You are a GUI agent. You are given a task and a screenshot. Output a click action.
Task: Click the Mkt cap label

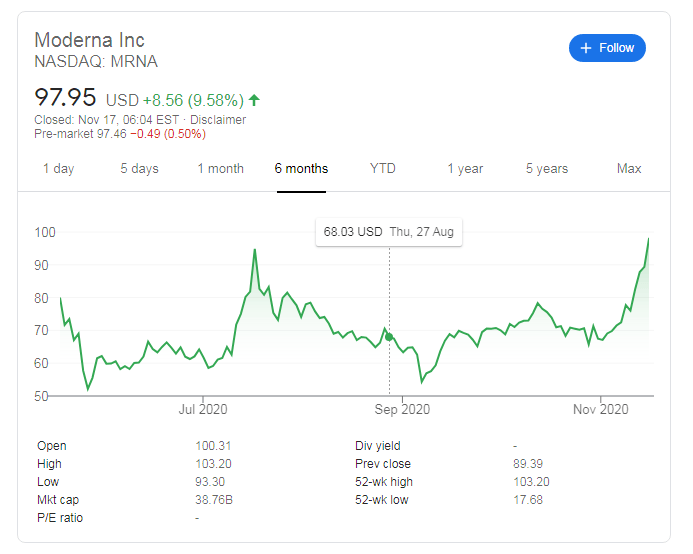[x=58, y=500]
